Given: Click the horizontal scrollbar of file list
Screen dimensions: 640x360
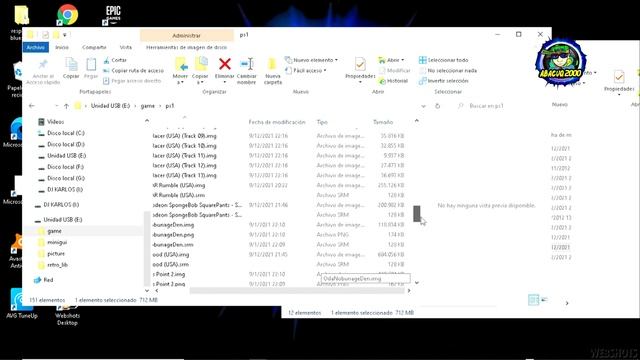Looking at the screenshot, I should pos(297,291).
